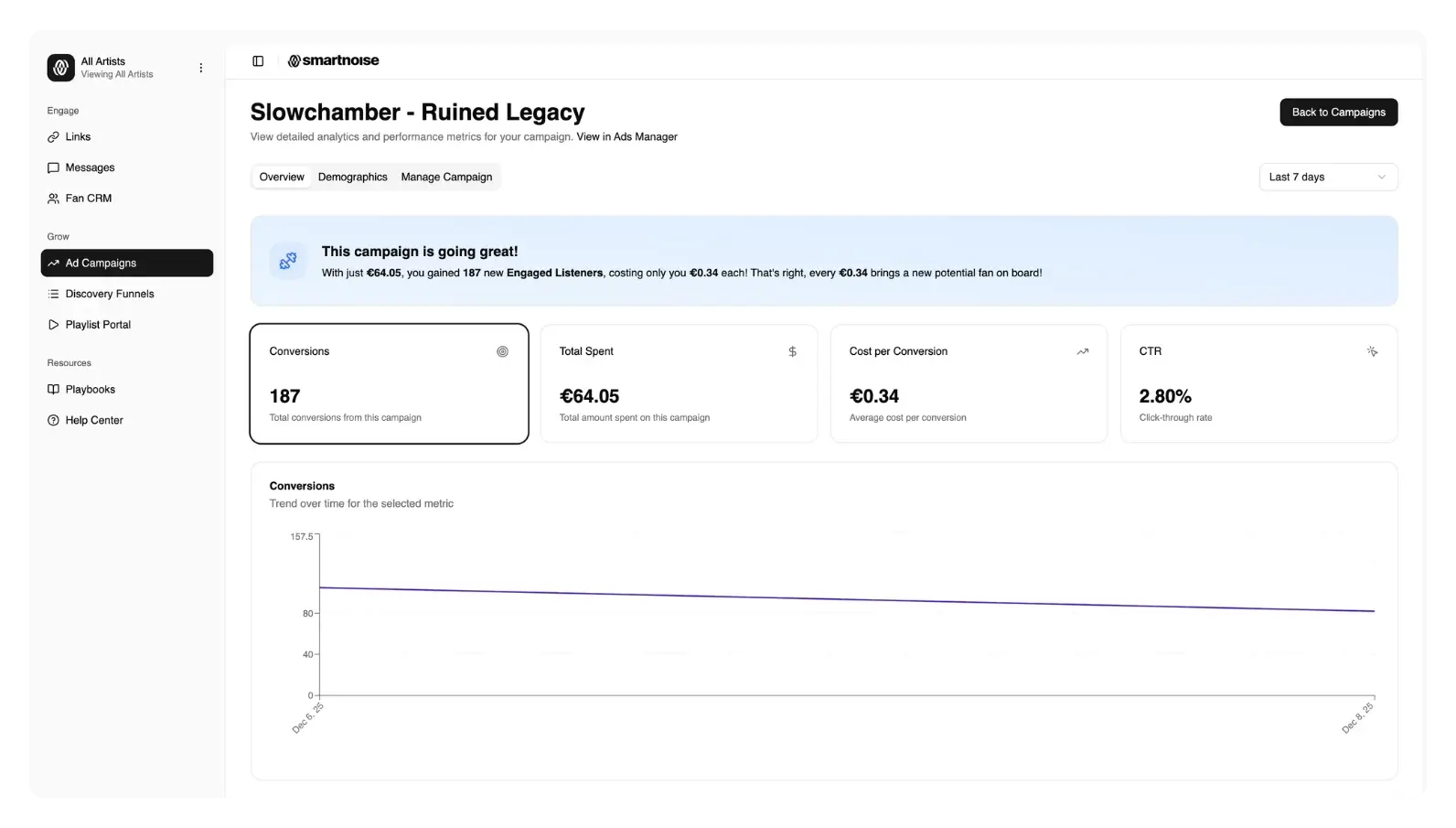
Task: Open the View in Ads Manager link
Action: 626,137
